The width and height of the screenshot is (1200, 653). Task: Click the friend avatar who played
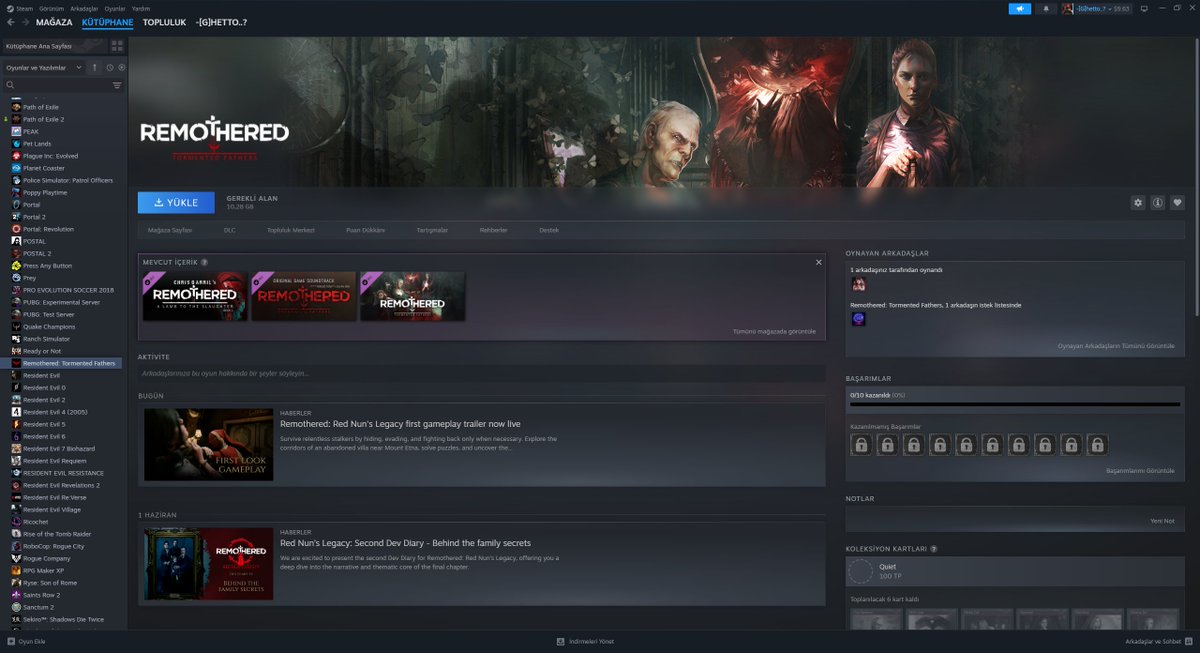pos(858,284)
